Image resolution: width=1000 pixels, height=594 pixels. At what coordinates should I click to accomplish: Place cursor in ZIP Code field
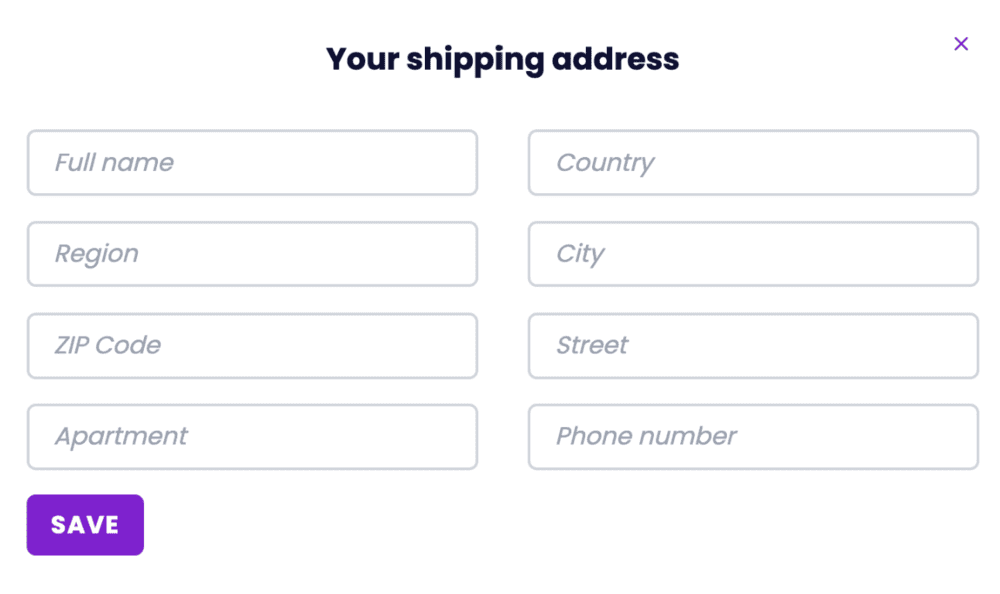pyautogui.click(x=252, y=346)
